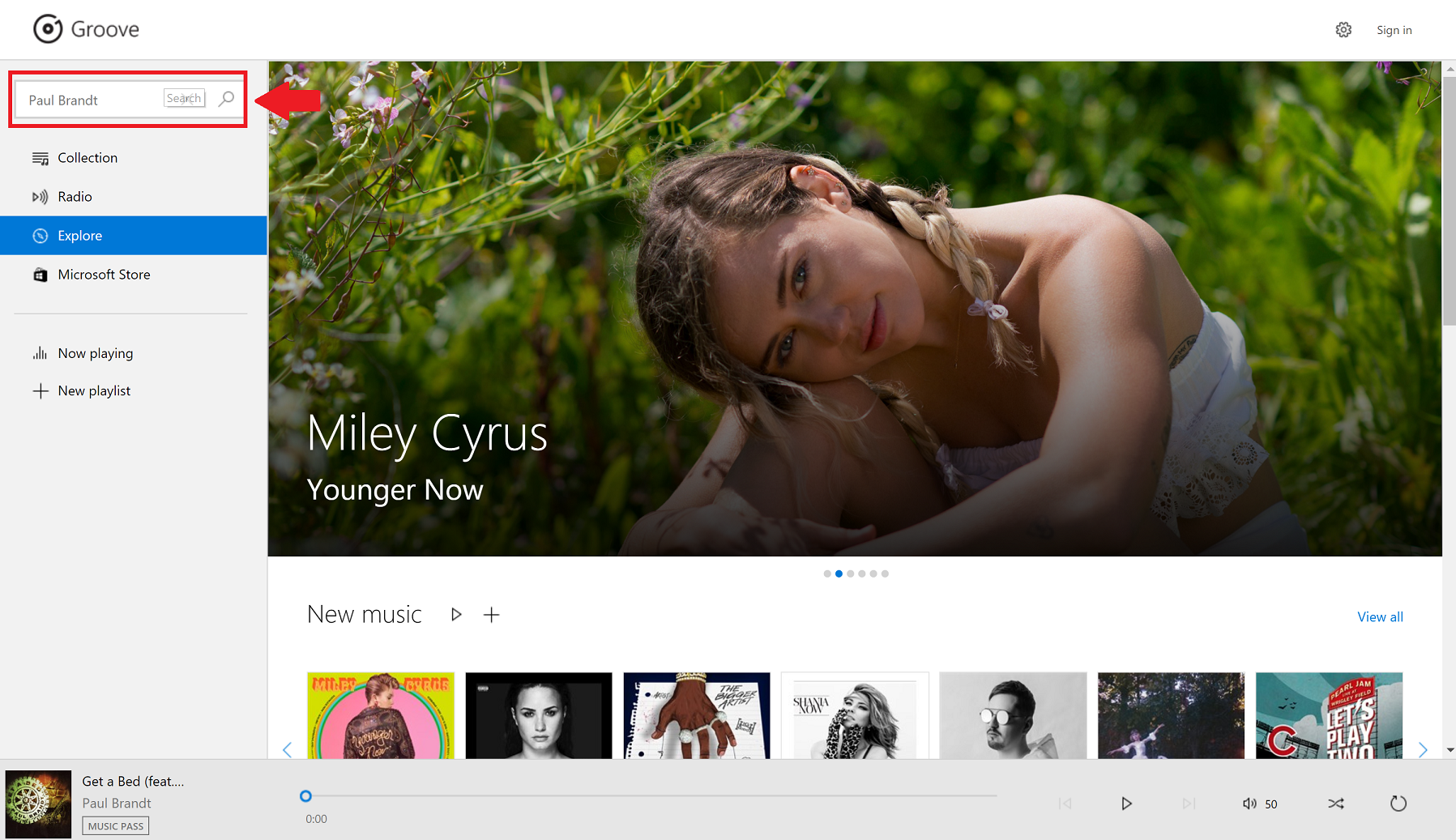This screenshot has width=1456, height=840.
Task: Open Collection in the sidebar
Action: tap(134, 158)
